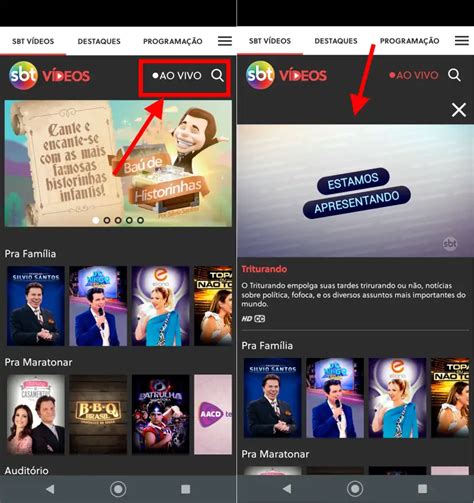Select the SBT VÍDEOS tab in the left screen
474x503 pixels.
33,41
